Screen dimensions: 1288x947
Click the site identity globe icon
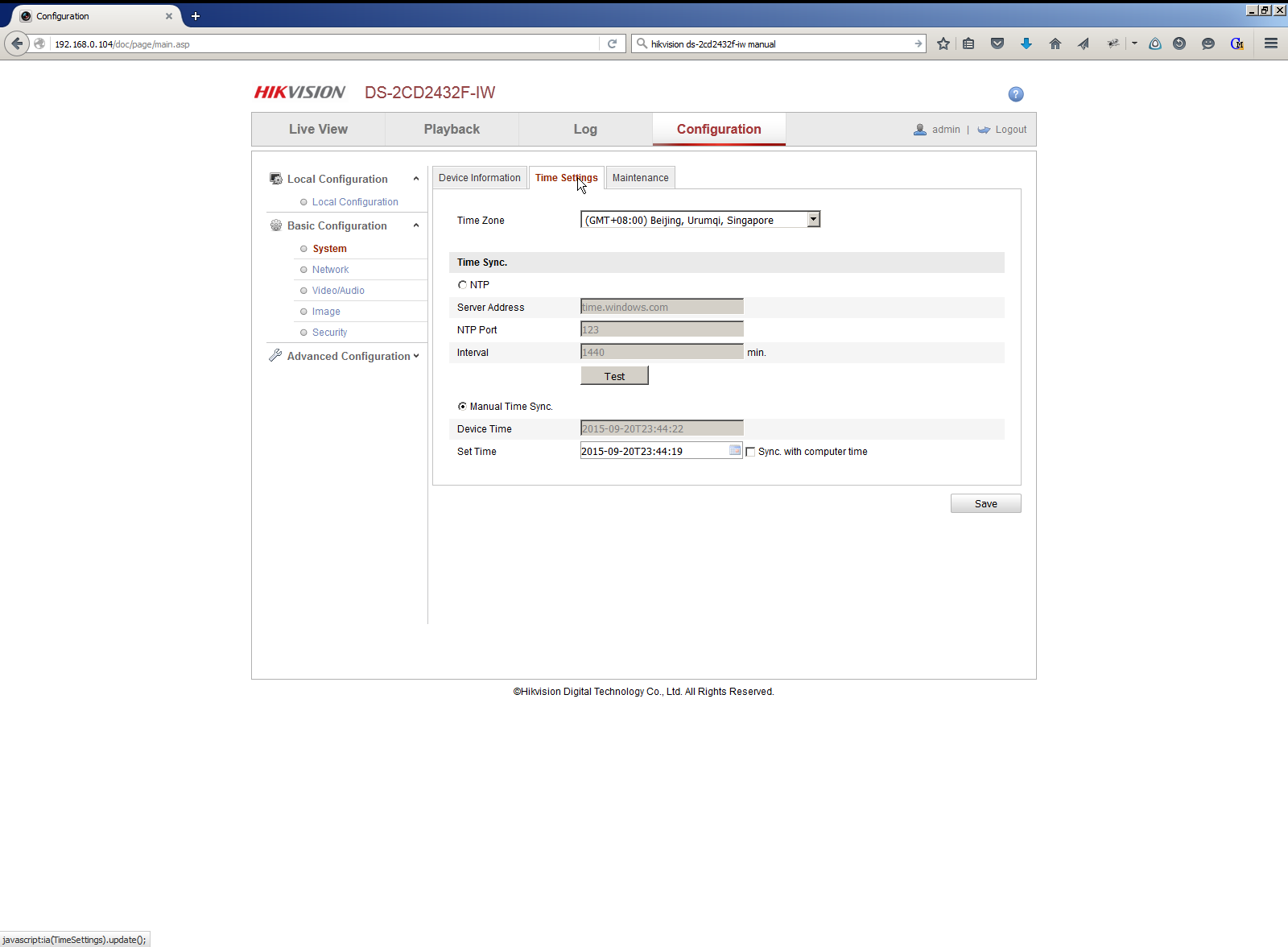point(39,43)
